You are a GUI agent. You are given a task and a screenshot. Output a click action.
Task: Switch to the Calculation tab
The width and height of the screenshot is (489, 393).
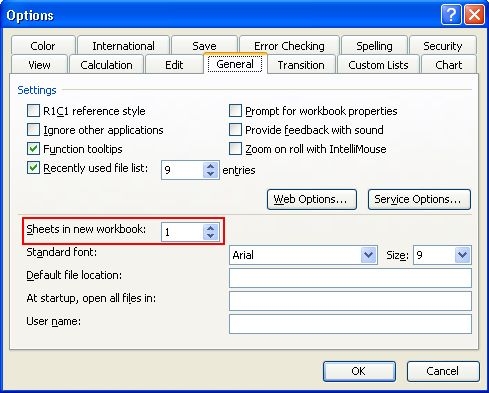[x=106, y=65]
